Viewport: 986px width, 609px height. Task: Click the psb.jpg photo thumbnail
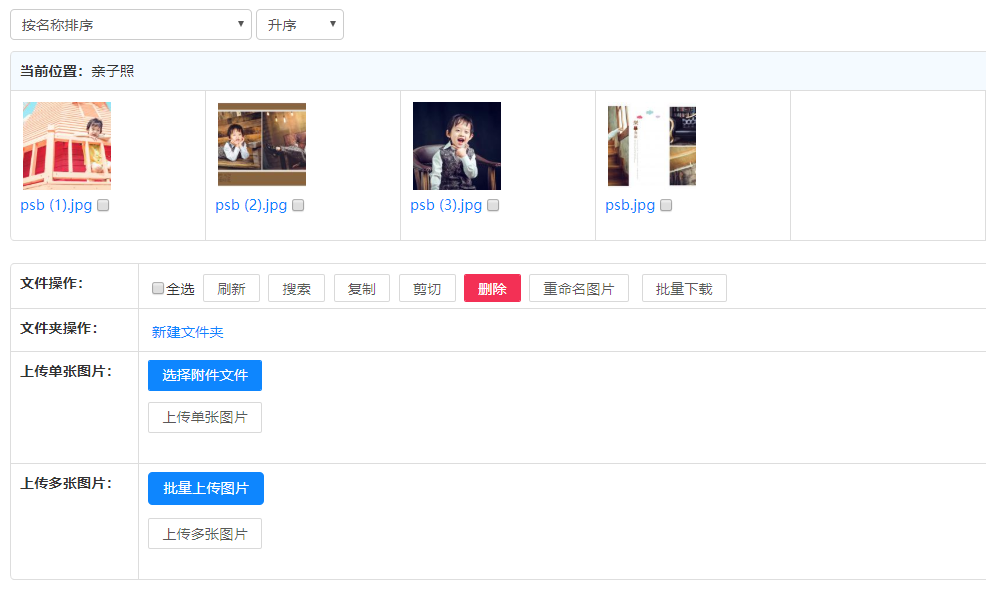pyautogui.click(x=651, y=146)
